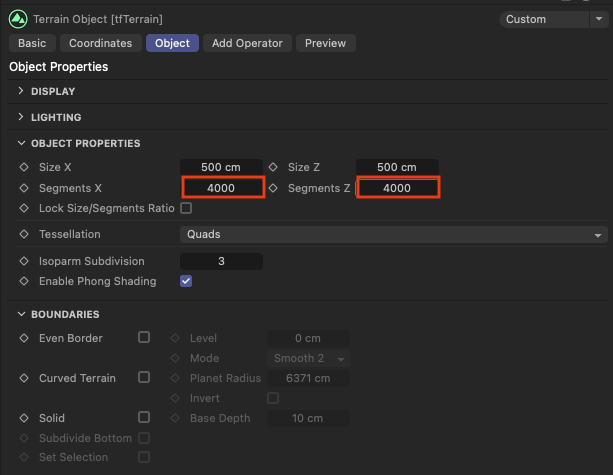The width and height of the screenshot is (613, 475).
Task: Toggle keyframe diamond for Size X
Action: click(x=24, y=167)
